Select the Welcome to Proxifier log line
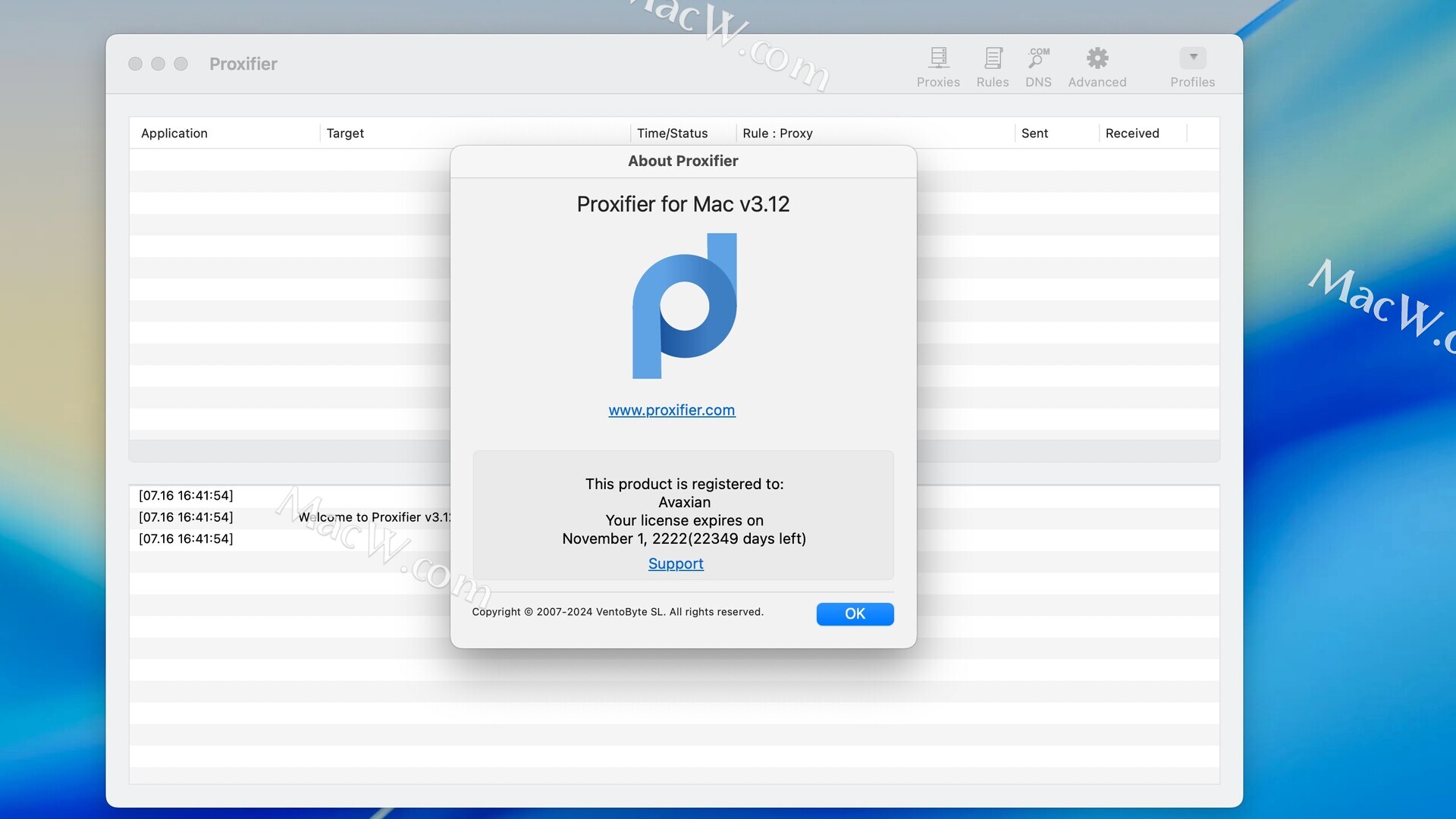 click(373, 517)
